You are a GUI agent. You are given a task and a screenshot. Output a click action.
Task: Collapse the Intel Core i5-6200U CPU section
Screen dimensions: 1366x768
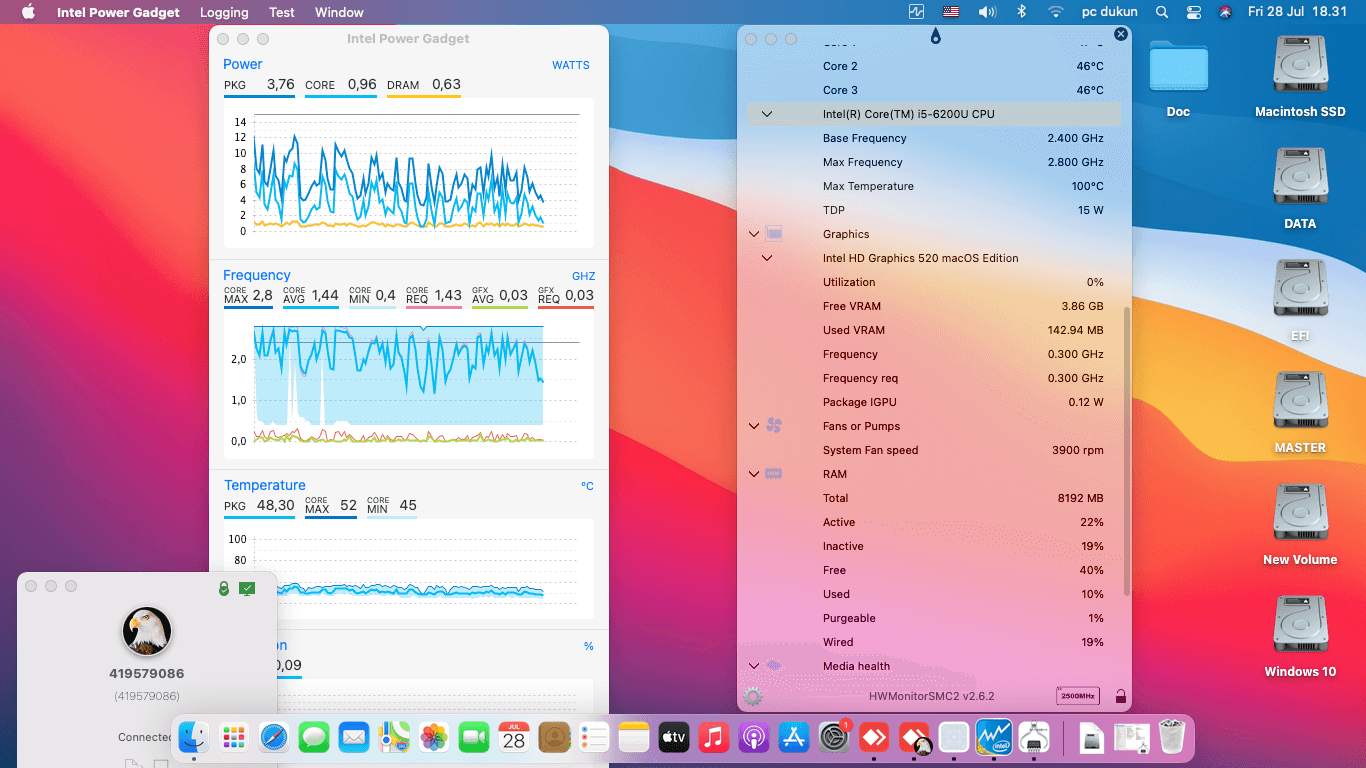(x=767, y=114)
